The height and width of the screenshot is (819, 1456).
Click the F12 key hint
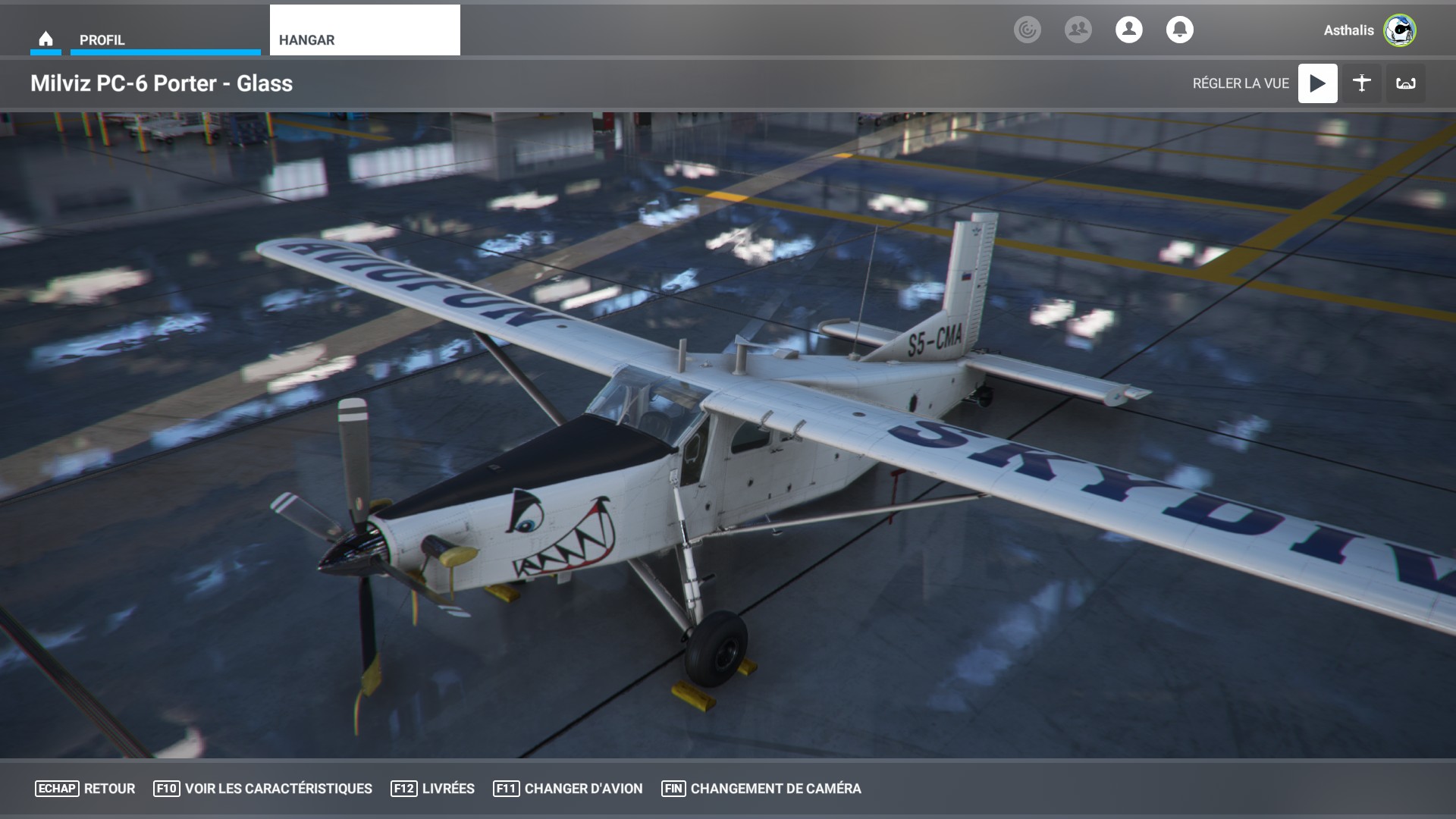click(x=403, y=789)
